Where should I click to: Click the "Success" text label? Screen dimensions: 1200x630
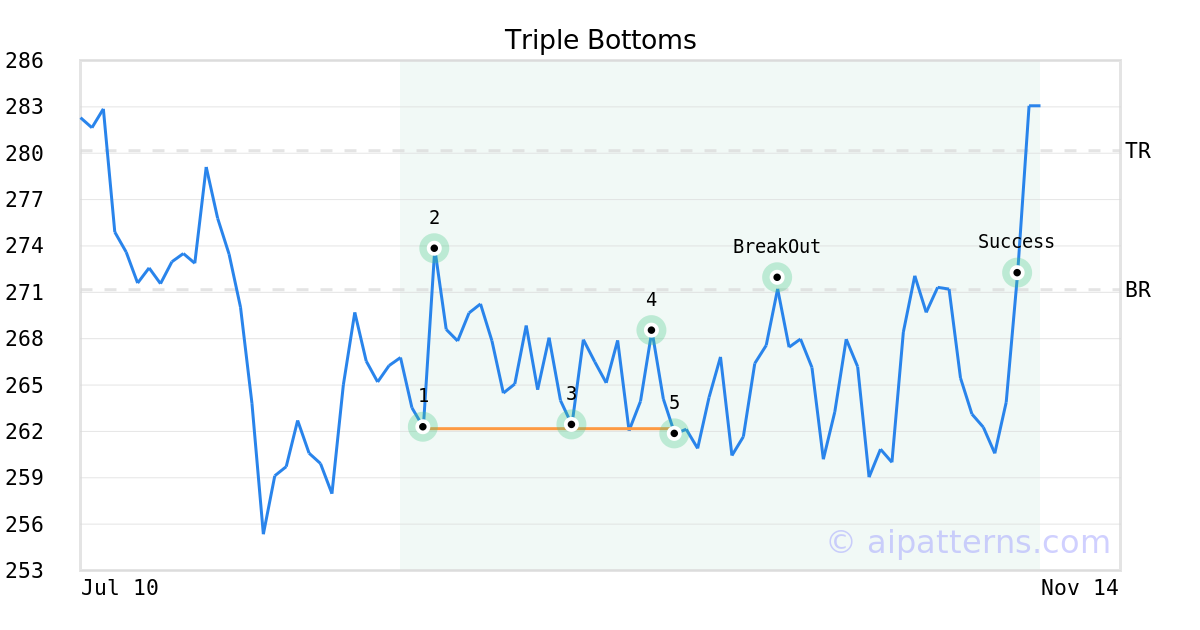pyautogui.click(x=1016, y=242)
